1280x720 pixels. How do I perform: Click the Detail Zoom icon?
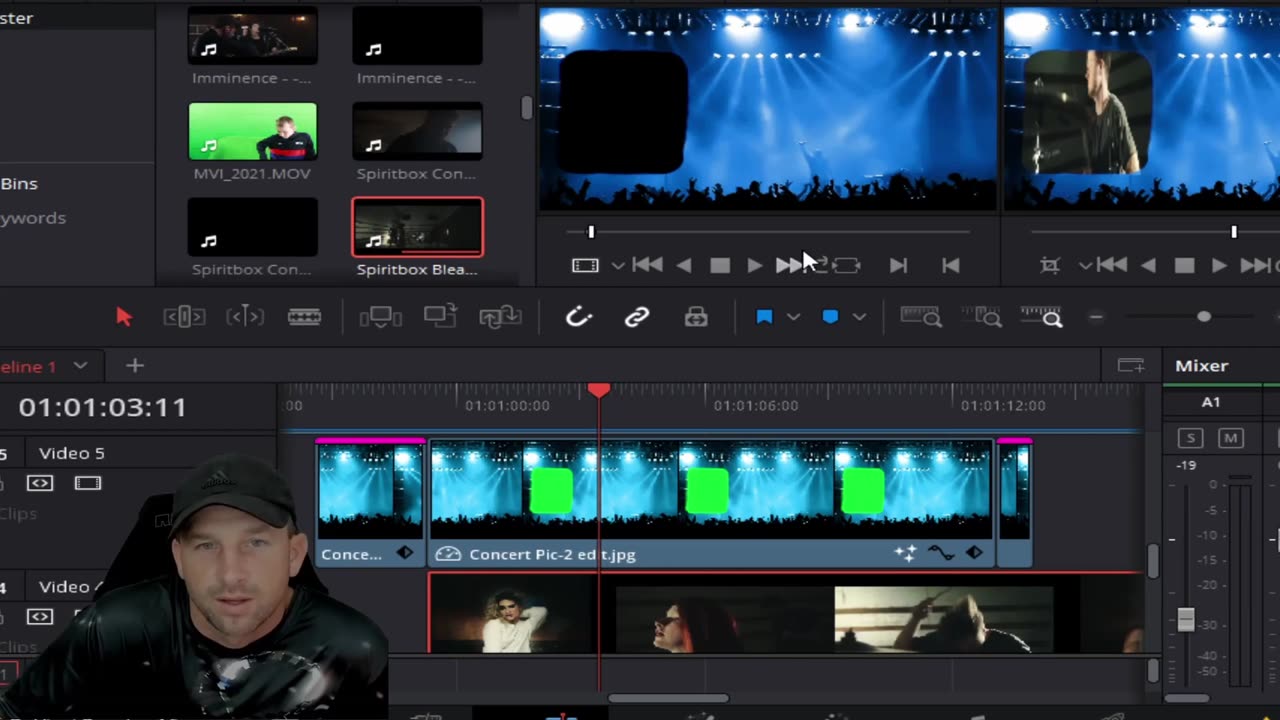click(982, 317)
